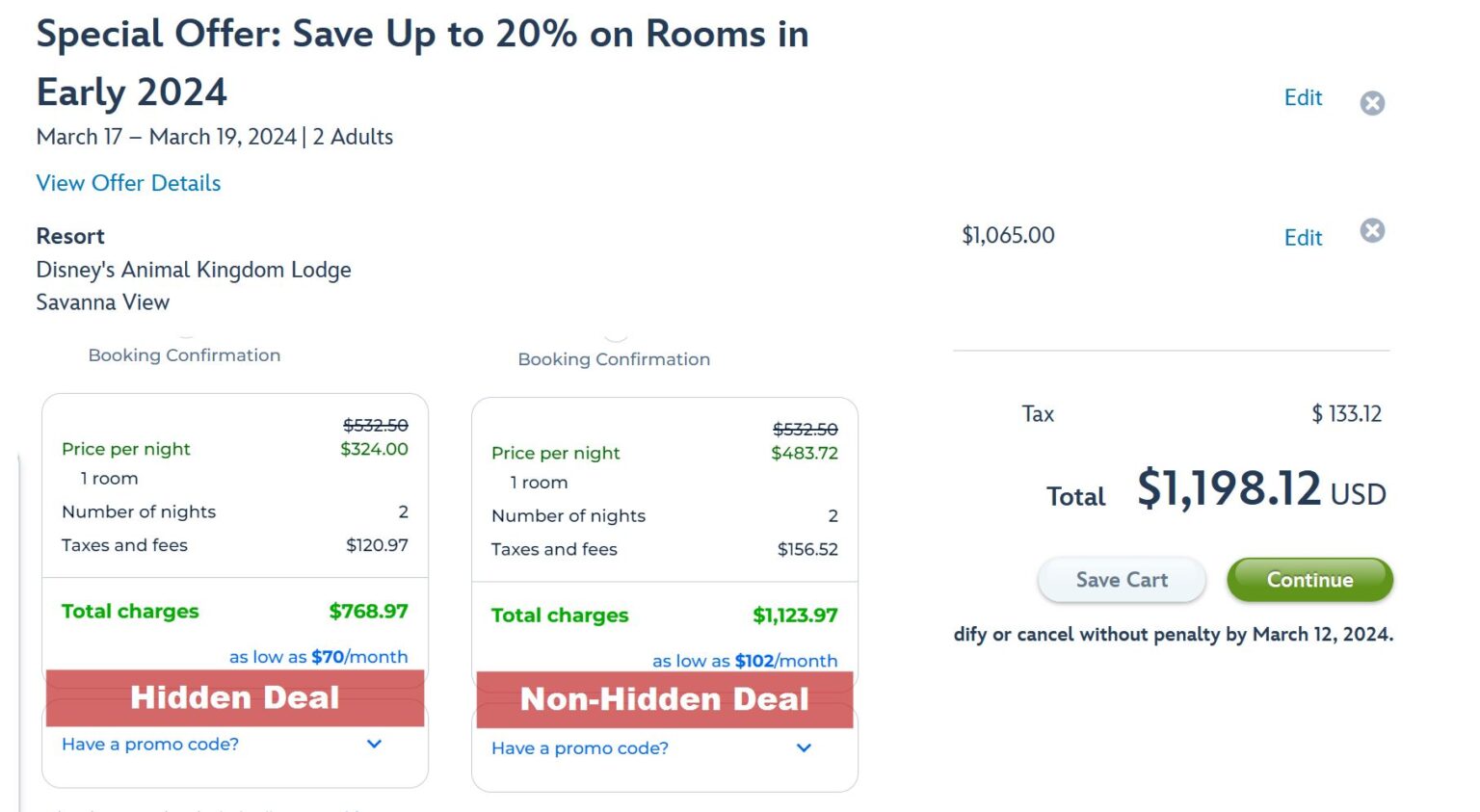Click Edit beside the $1,065.00 resort price
The image size is (1480, 812).
(x=1303, y=238)
